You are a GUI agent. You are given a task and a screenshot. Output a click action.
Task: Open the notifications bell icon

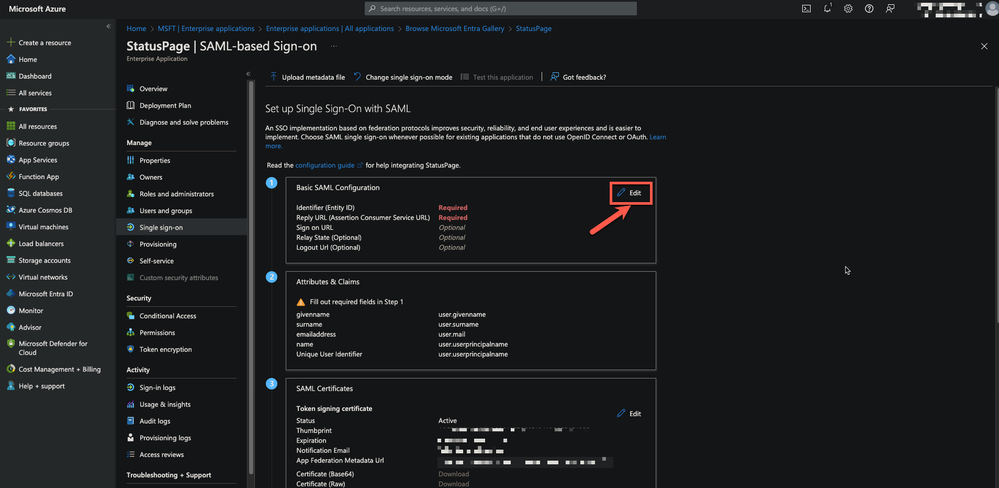[827, 8]
